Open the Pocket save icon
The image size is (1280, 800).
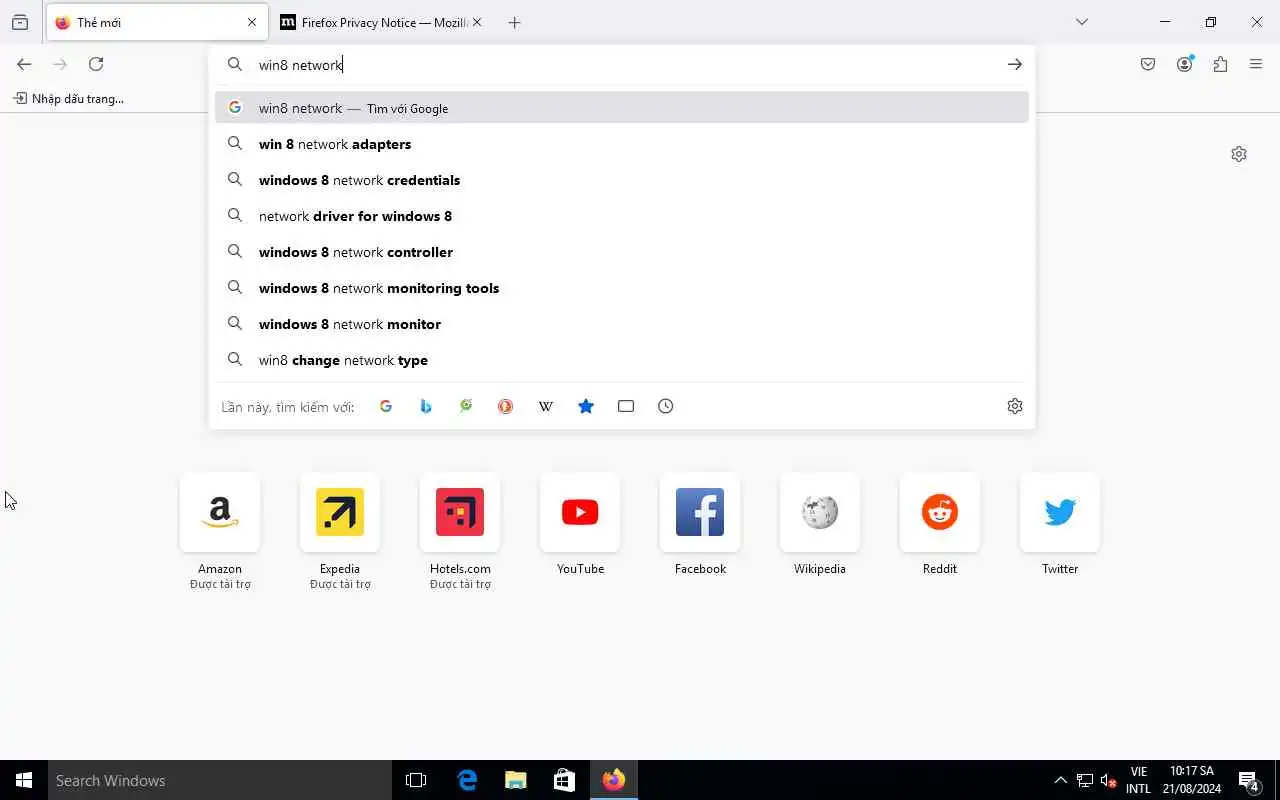click(x=1148, y=64)
